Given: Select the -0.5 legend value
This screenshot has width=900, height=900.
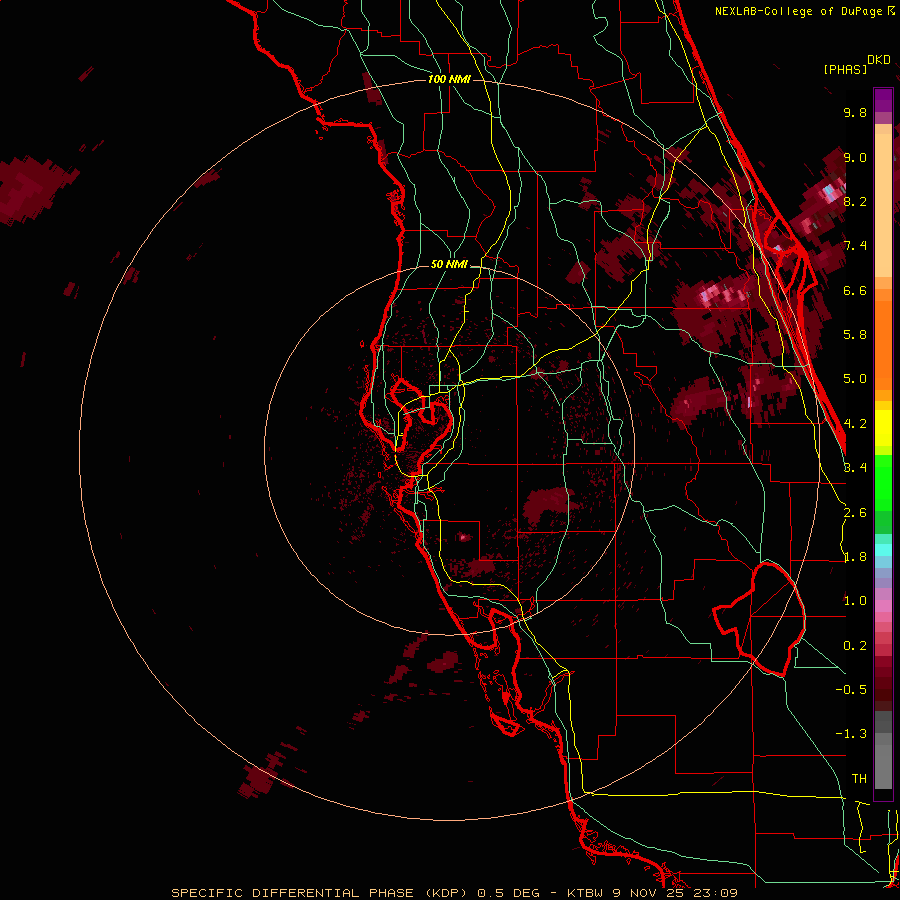Looking at the screenshot, I should point(851,690).
